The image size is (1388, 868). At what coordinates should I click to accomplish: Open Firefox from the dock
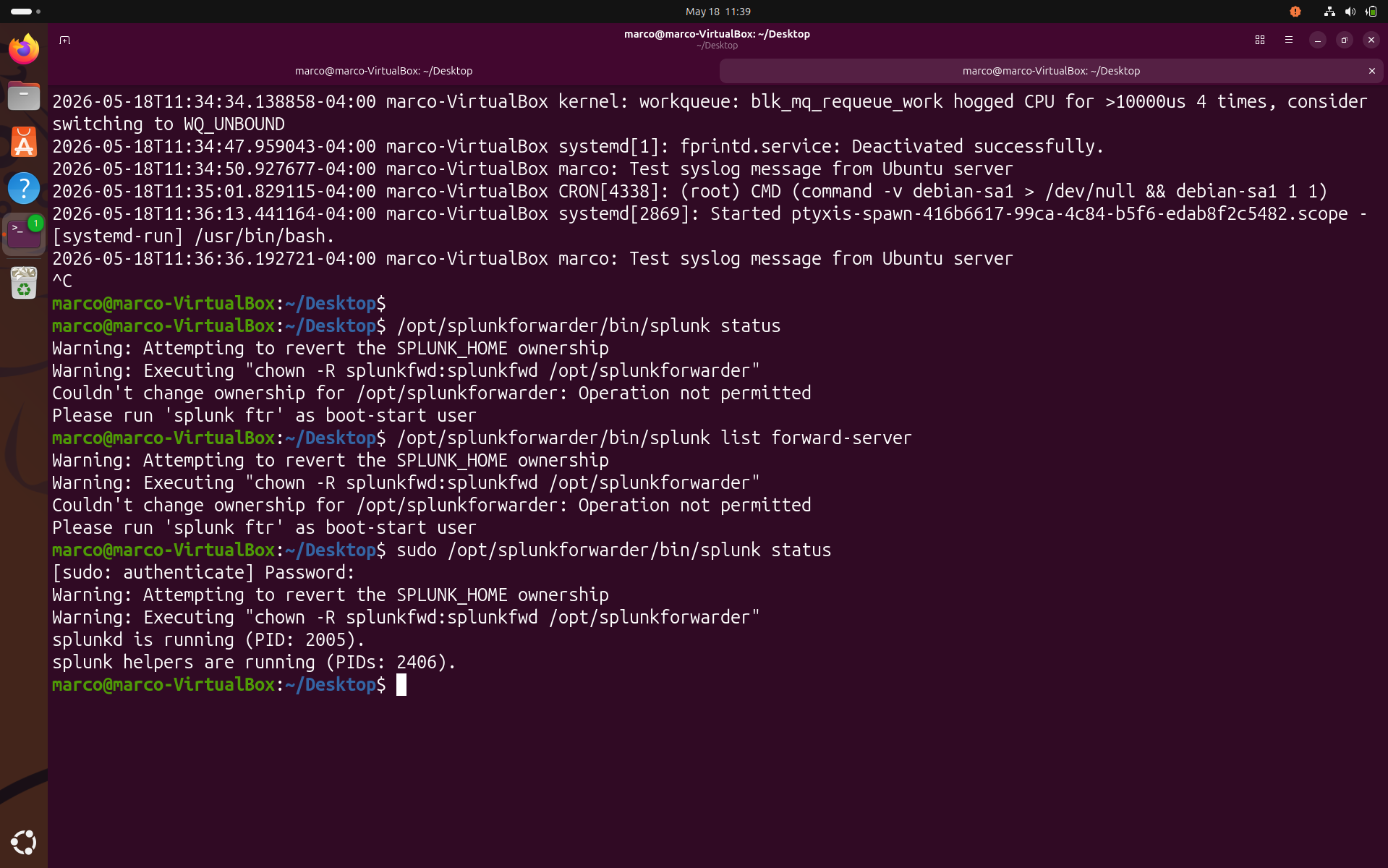tap(24, 49)
